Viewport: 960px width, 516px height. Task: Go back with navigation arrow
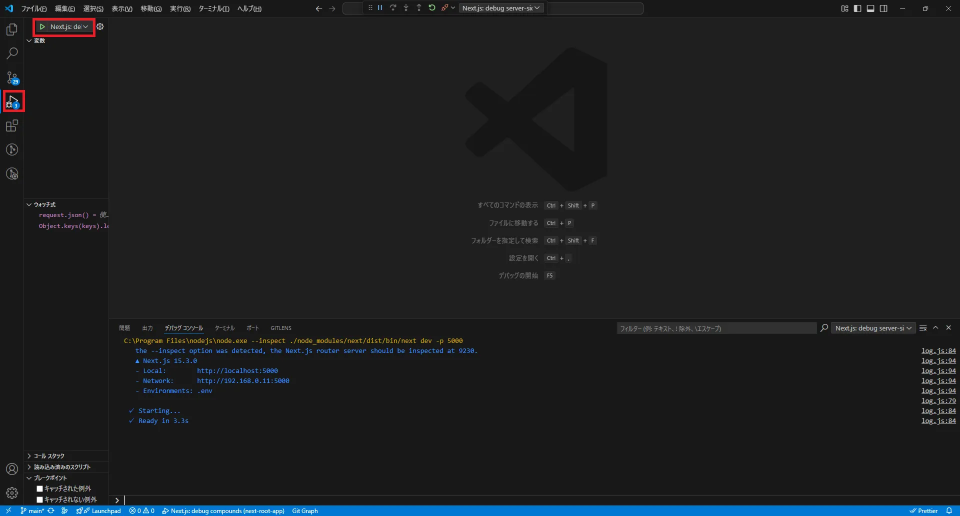click(x=318, y=9)
